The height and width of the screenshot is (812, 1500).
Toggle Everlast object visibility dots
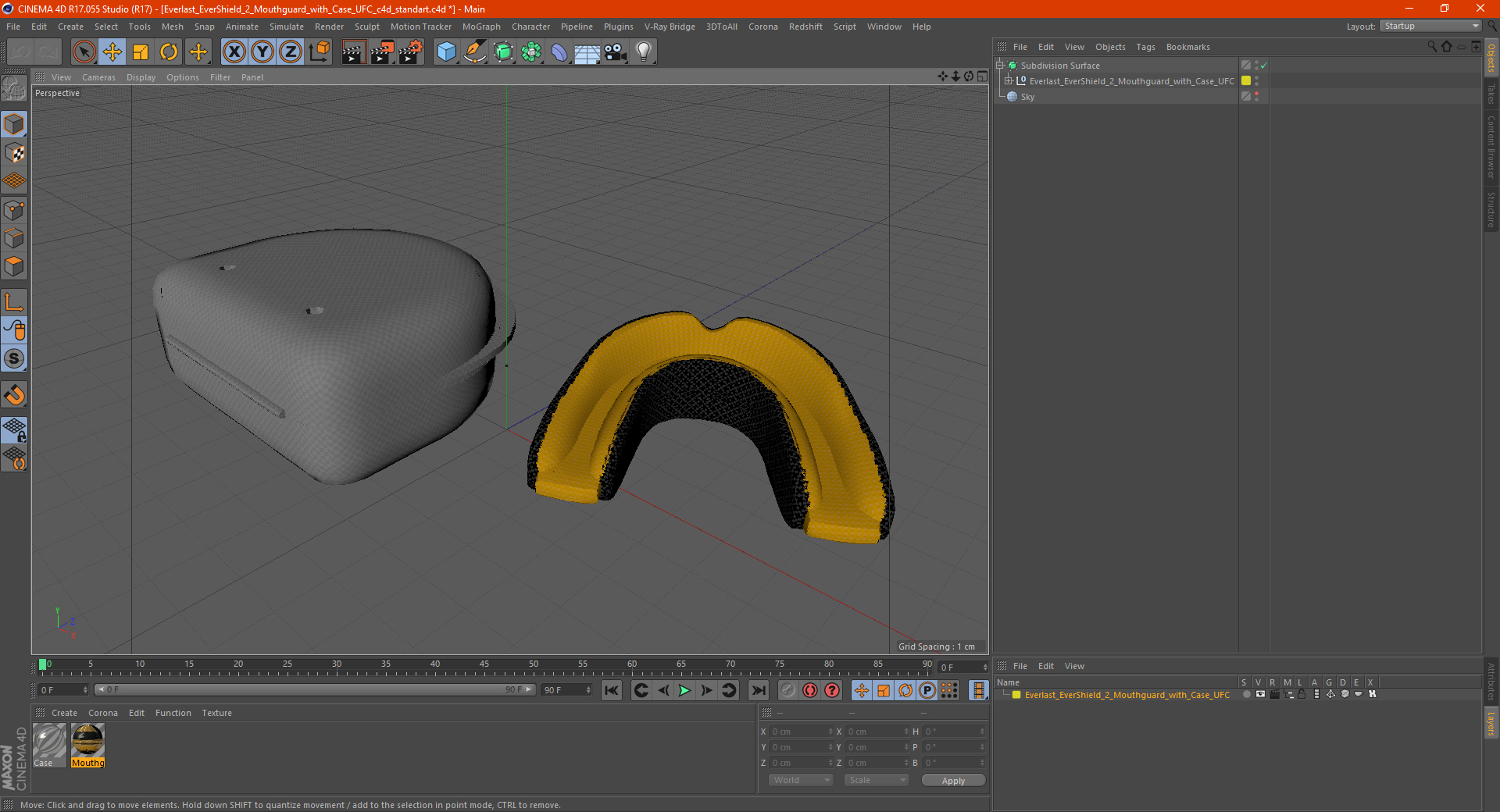(1256, 81)
